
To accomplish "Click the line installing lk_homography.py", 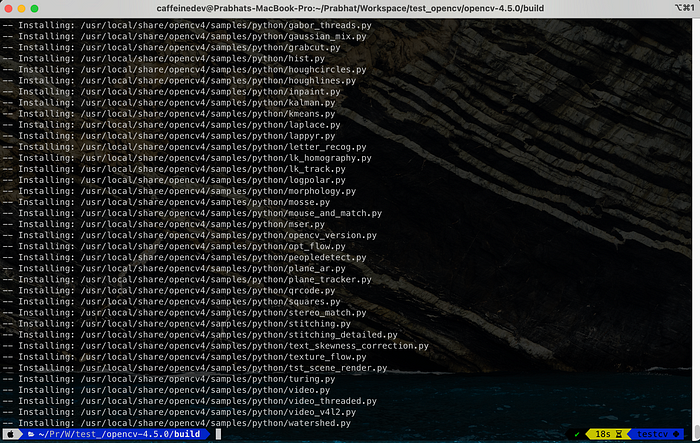I will point(187,158).
